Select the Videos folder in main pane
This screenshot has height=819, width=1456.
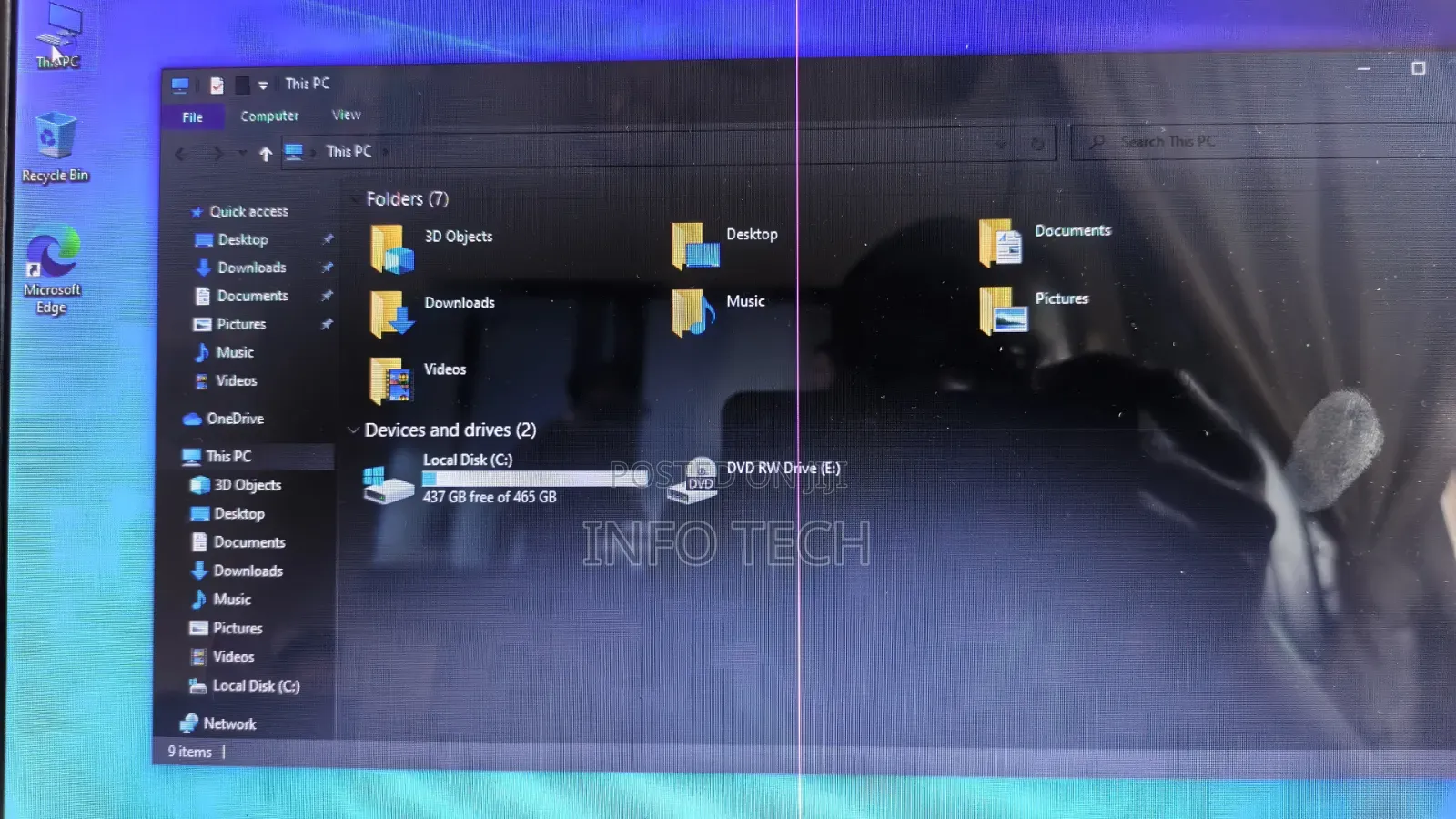point(392,380)
